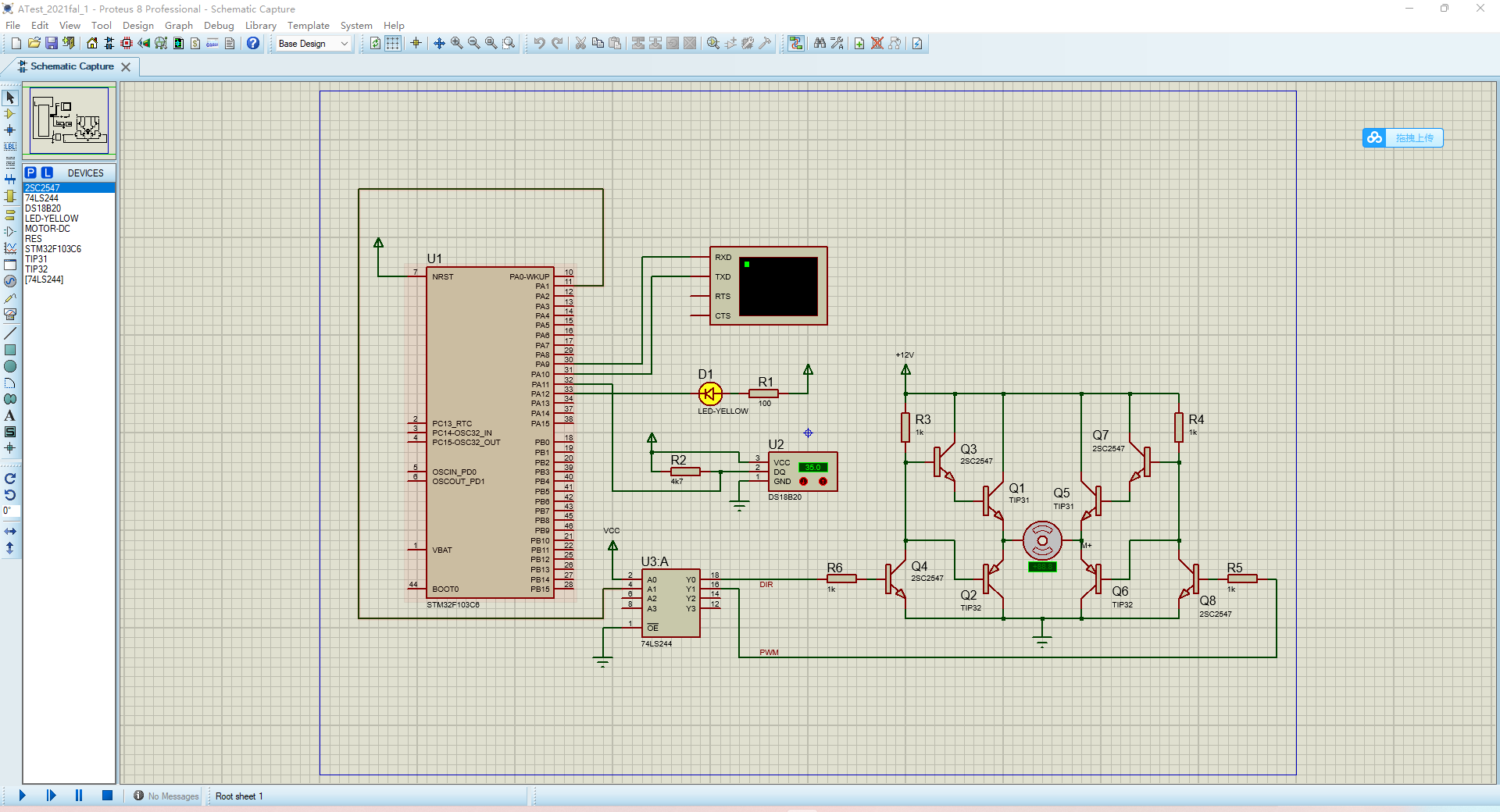This screenshot has height=812, width=1500.
Task: Open PCB Layout chip icon
Action: pyautogui.click(x=127, y=44)
